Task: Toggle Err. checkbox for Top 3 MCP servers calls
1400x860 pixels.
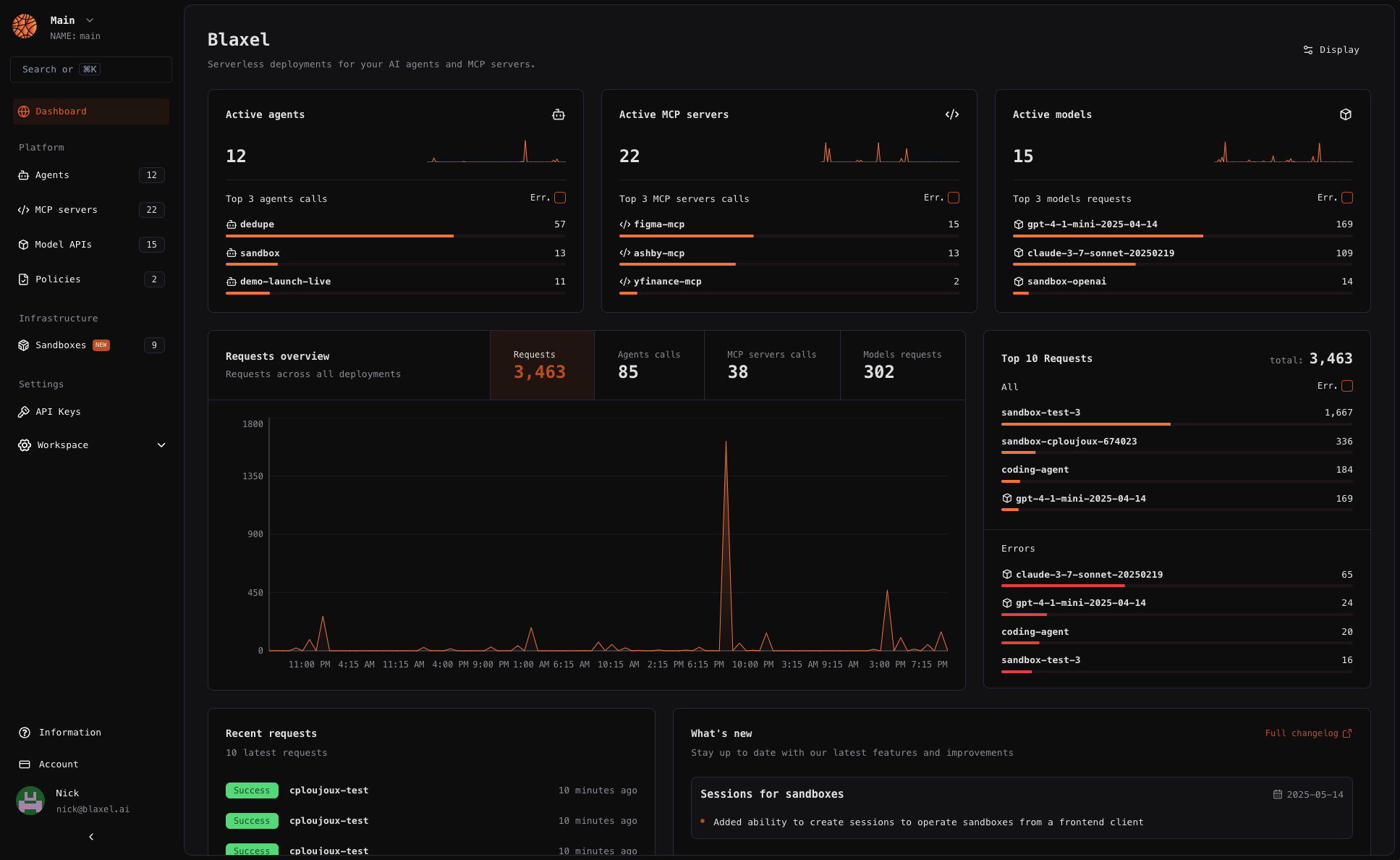Action: (954, 198)
